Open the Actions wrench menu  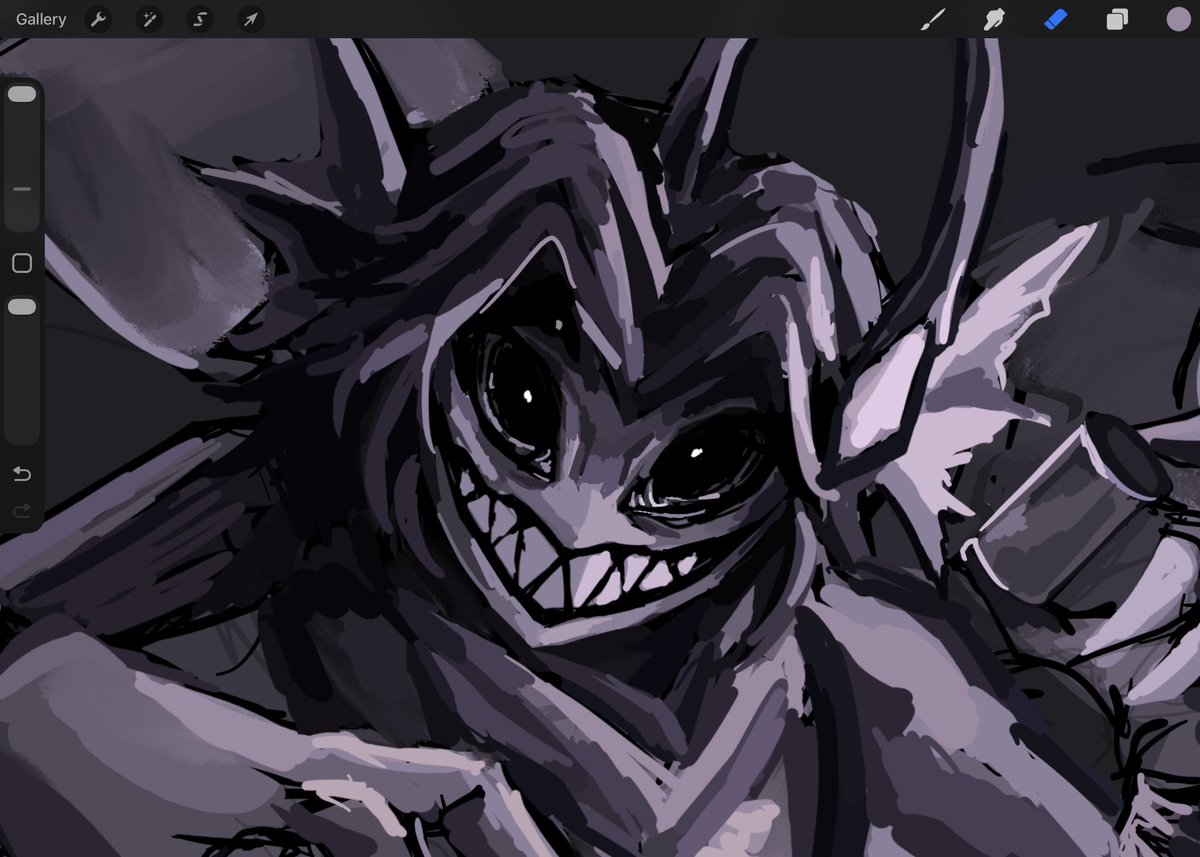[98, 19]
